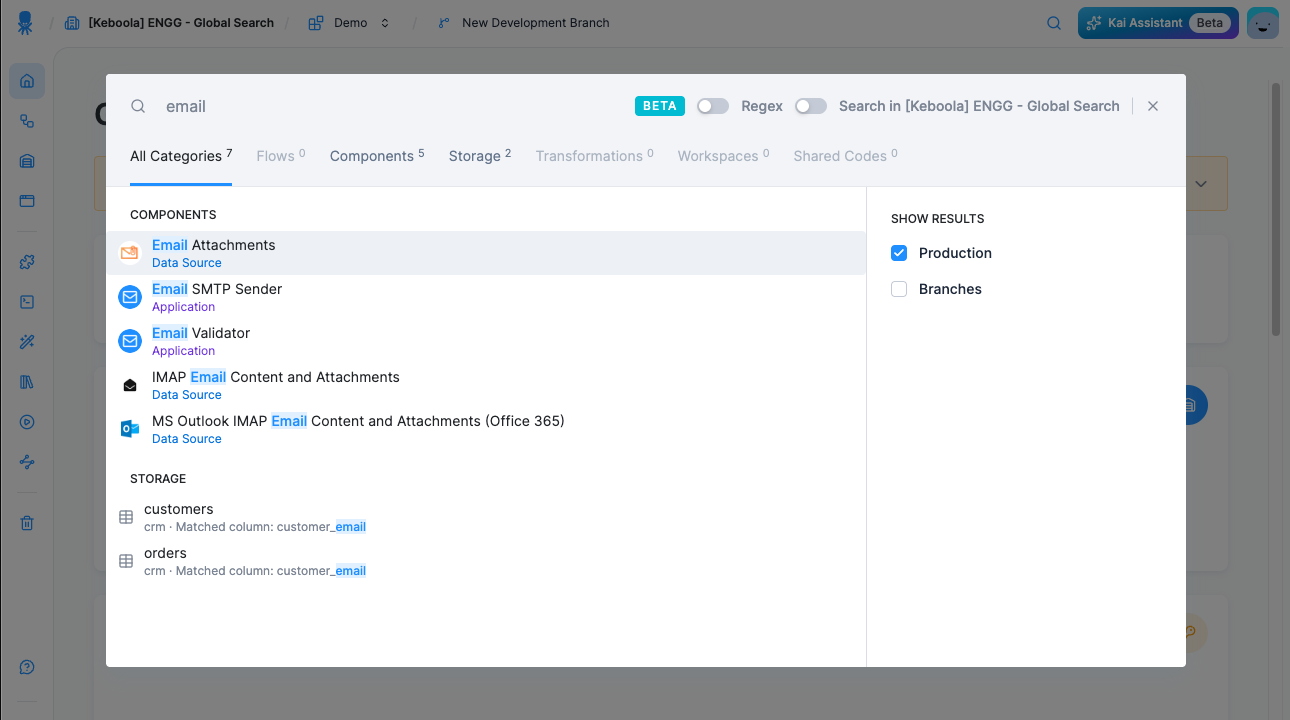Screen dimensions: 1290x720
Task: Open IMAP Email Content and Attachments result
Action: (486, 385)
